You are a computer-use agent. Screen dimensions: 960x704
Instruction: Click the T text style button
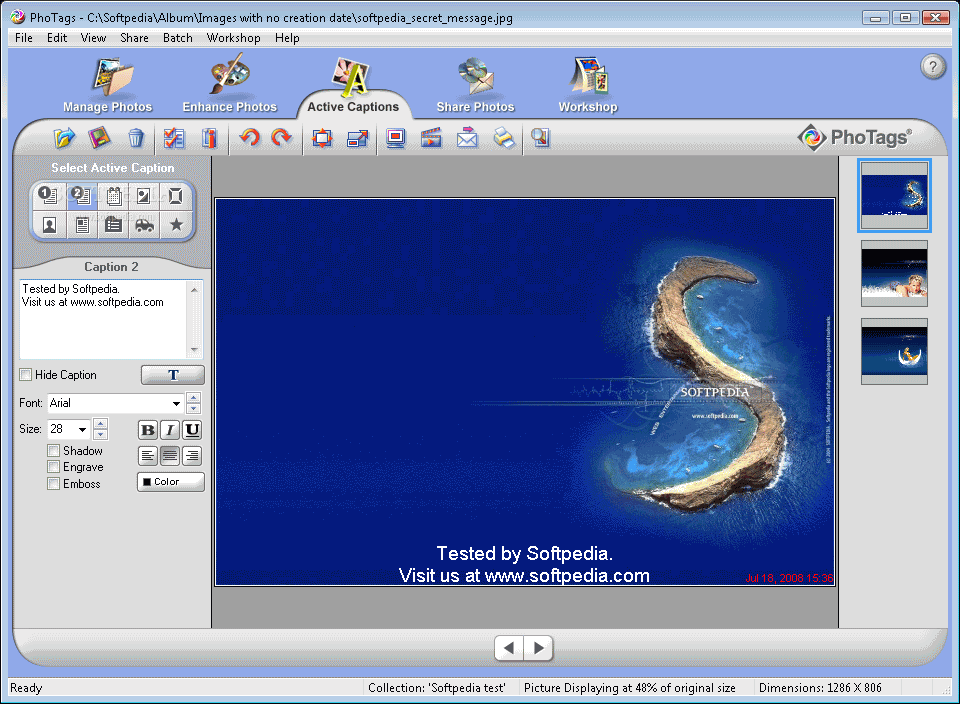(x=173, y=375)
